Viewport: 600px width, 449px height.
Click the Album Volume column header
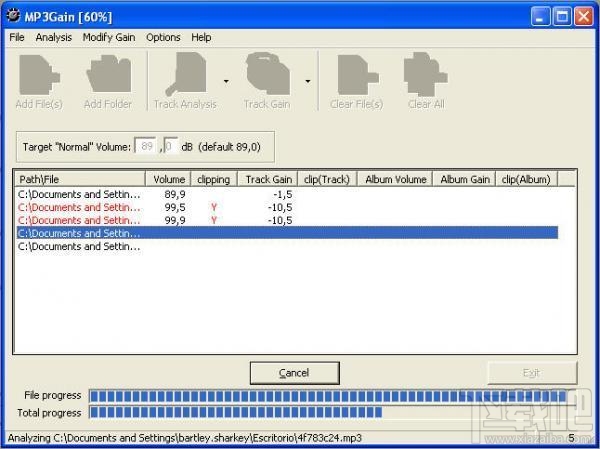tap(395, 179)
